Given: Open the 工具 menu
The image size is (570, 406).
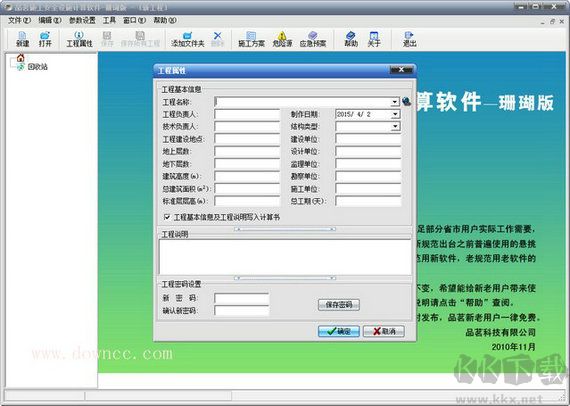Looking at the screenshot, I should pyautogui.click(x=109, y=20).
